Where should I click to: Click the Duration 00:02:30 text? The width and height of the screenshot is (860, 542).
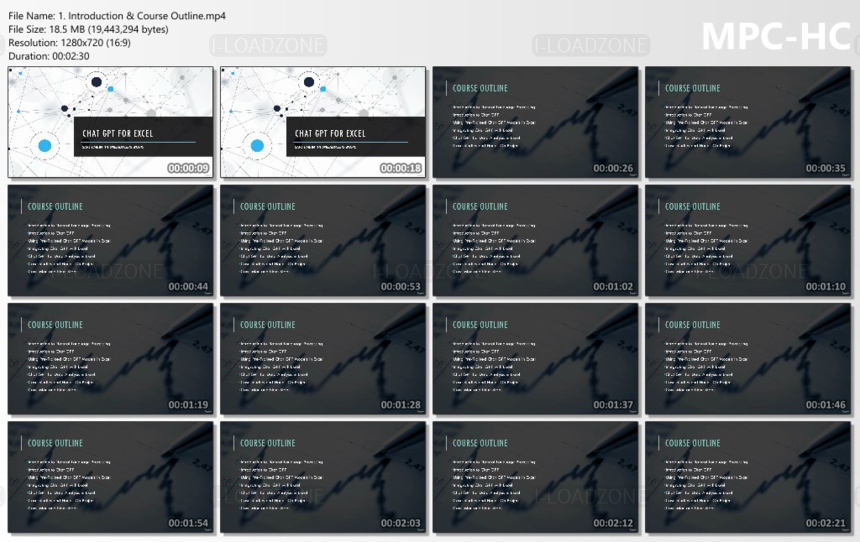tap(49, 56)
